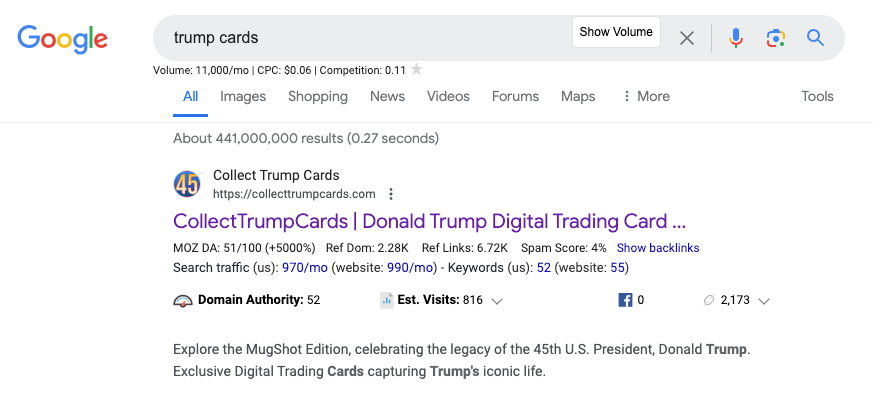Viewport: 873px width, 401px height.
Task: Clear the search box with the X icon
Action: pos(687,38)
